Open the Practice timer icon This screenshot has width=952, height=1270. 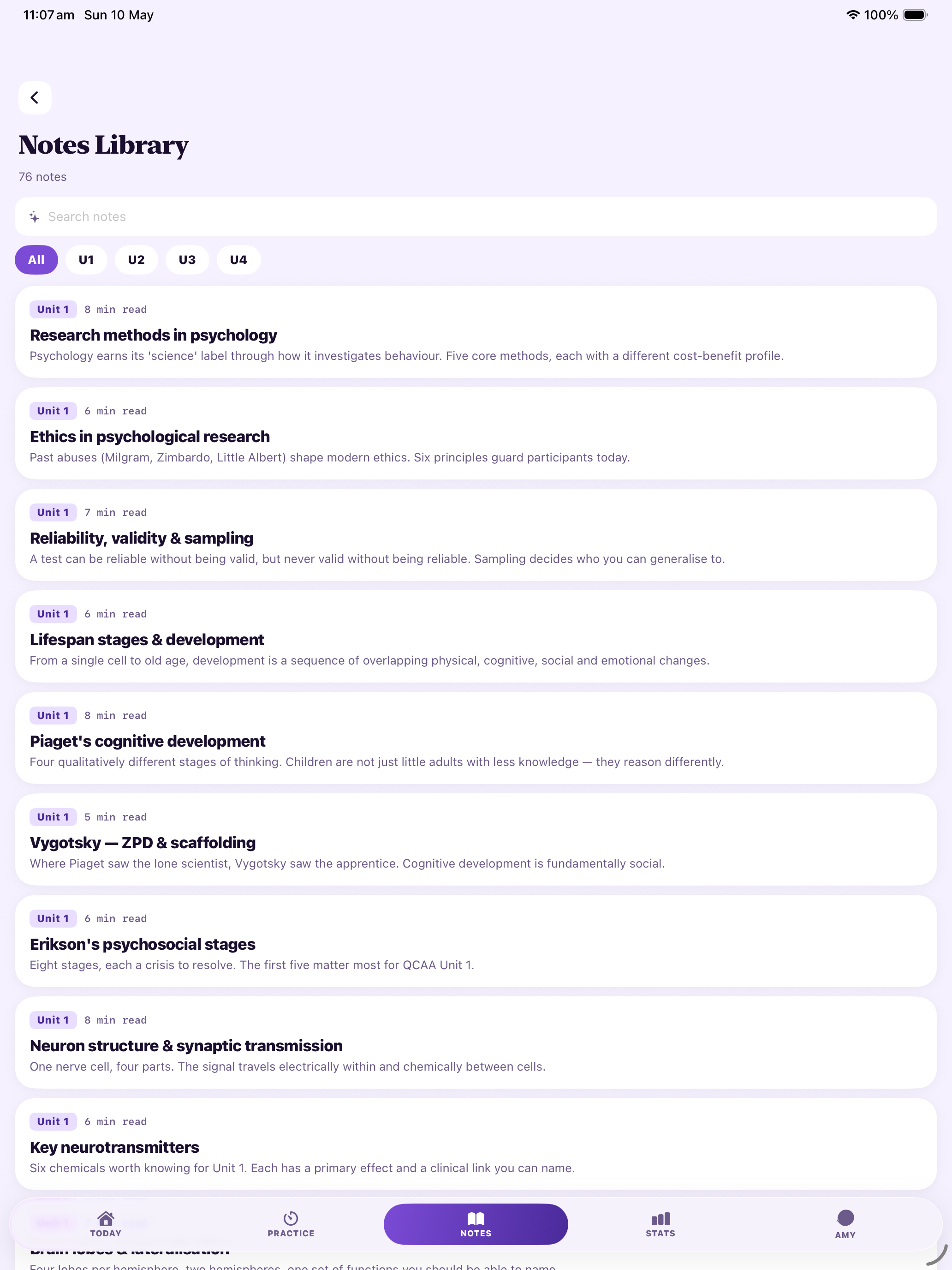[x=291, y=1218]
